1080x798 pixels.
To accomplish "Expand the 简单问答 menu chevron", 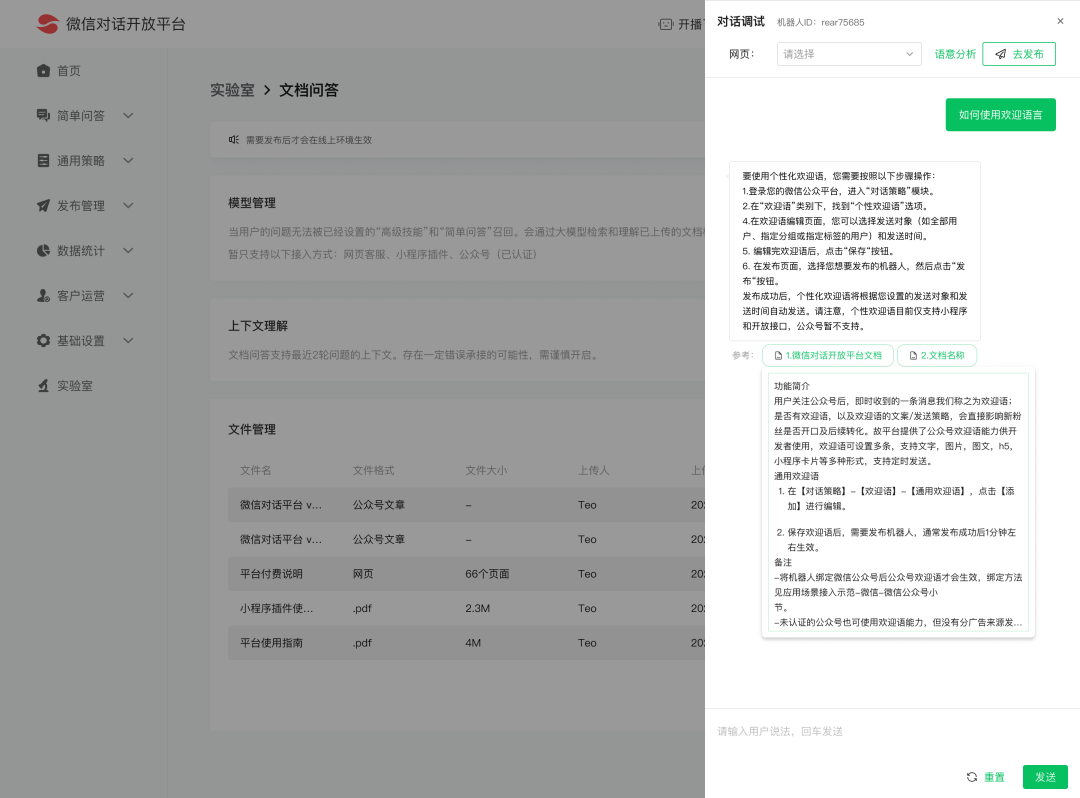I will 128,116.
